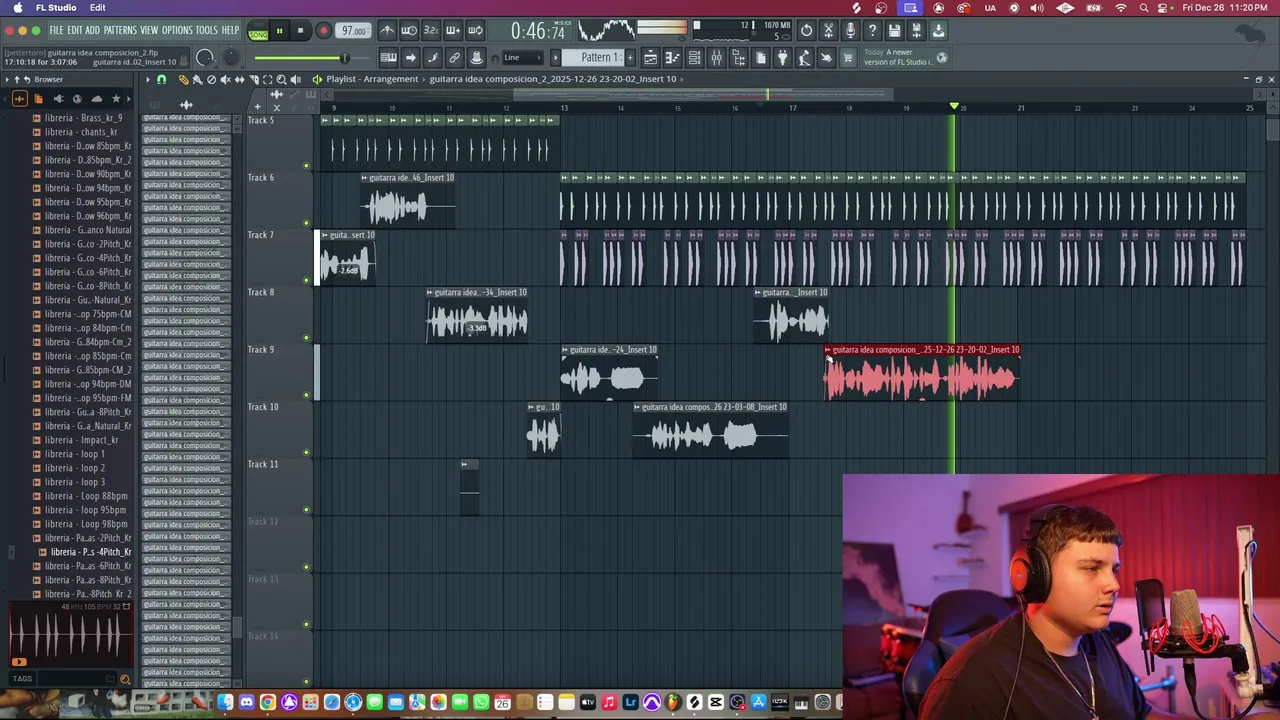The height and width of the screenshot is (720, 1280).
Task: Open the Channel rack view icon
Action: 694,57
